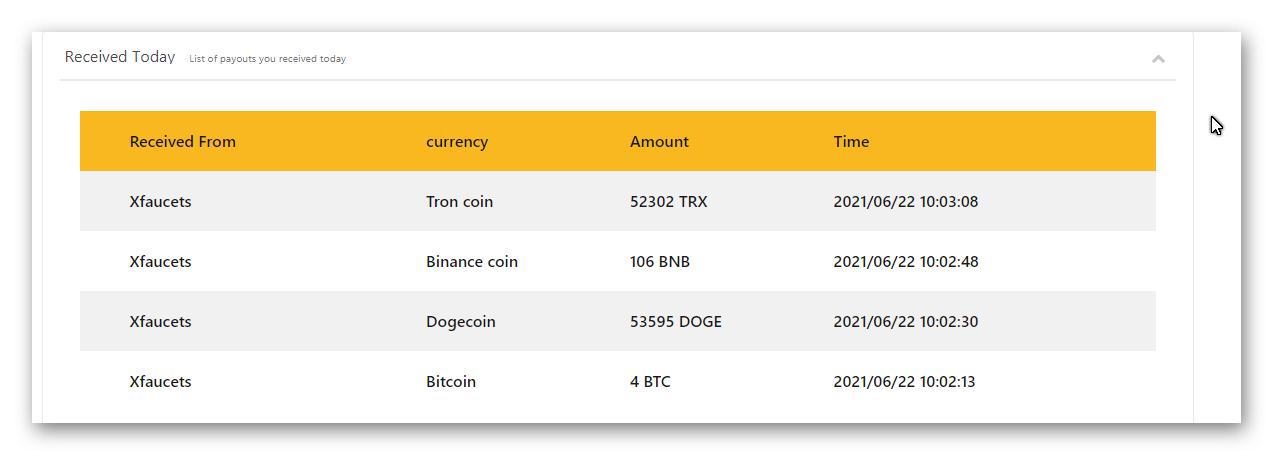Select the Tron coin currency cell
Viewport: 1273px width, 455px height.
459,202
